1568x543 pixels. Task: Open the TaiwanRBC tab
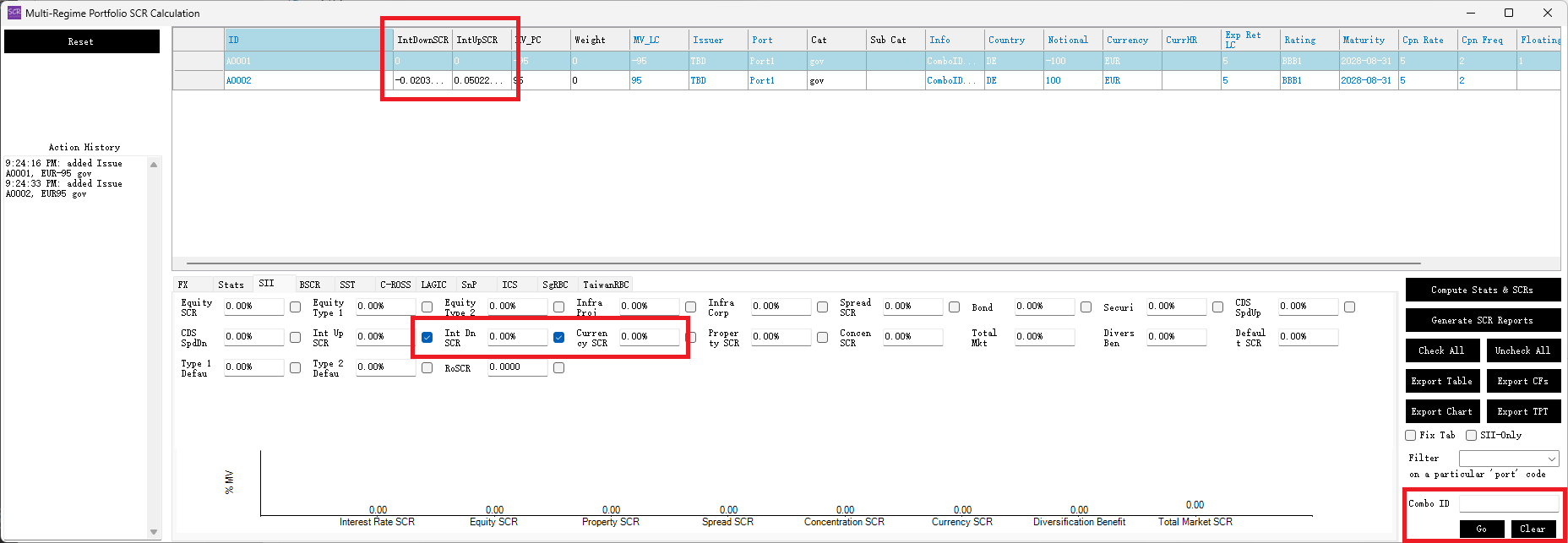(605, 285)
